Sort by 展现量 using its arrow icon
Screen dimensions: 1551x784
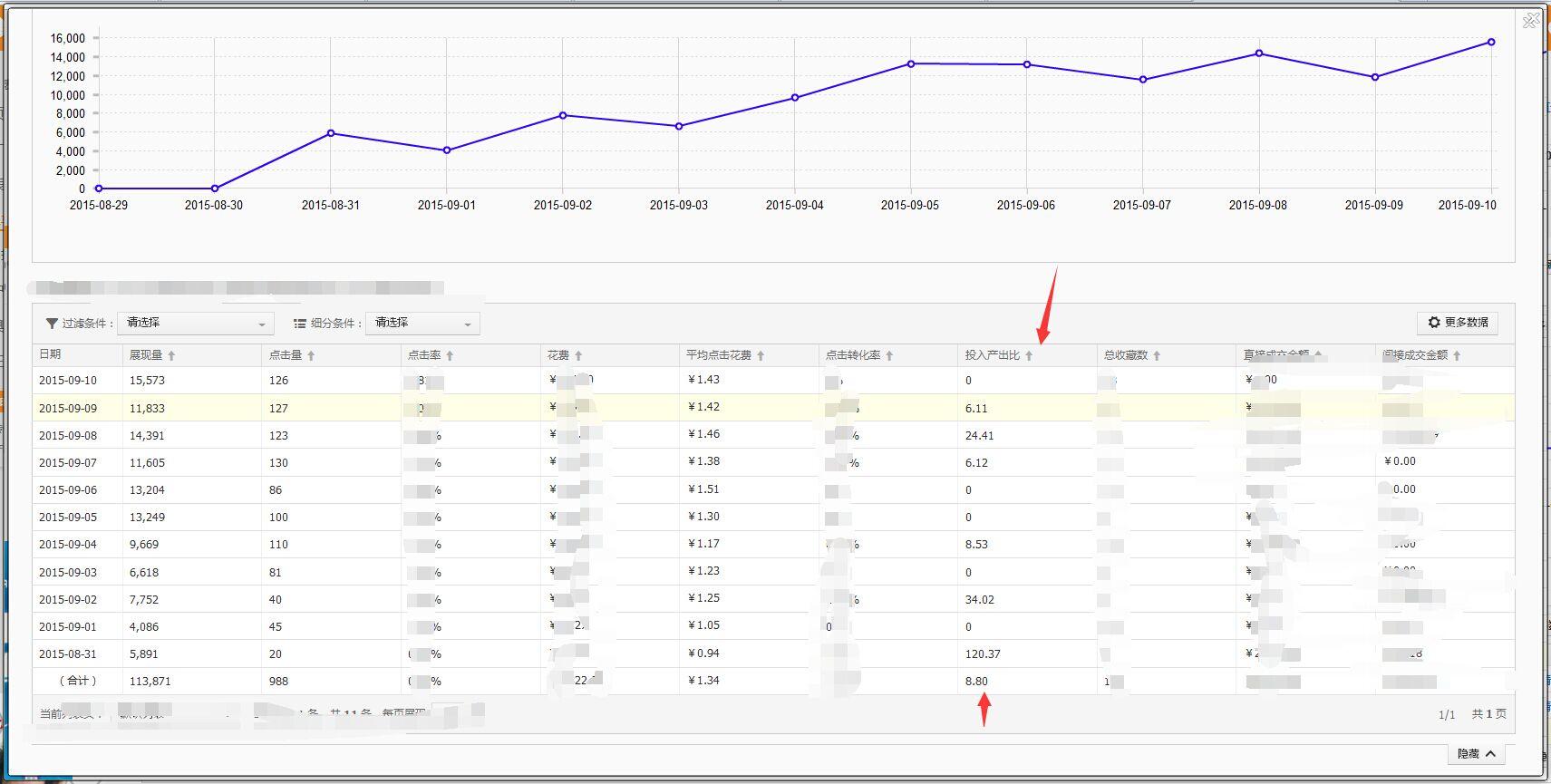pos(171,355)
